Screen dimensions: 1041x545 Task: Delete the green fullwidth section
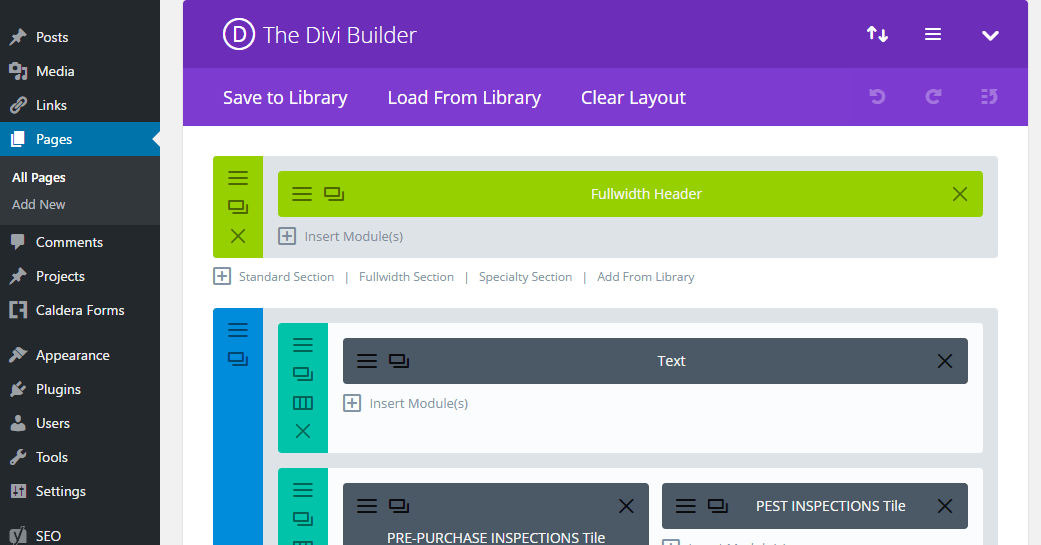[x=238, y=236]
